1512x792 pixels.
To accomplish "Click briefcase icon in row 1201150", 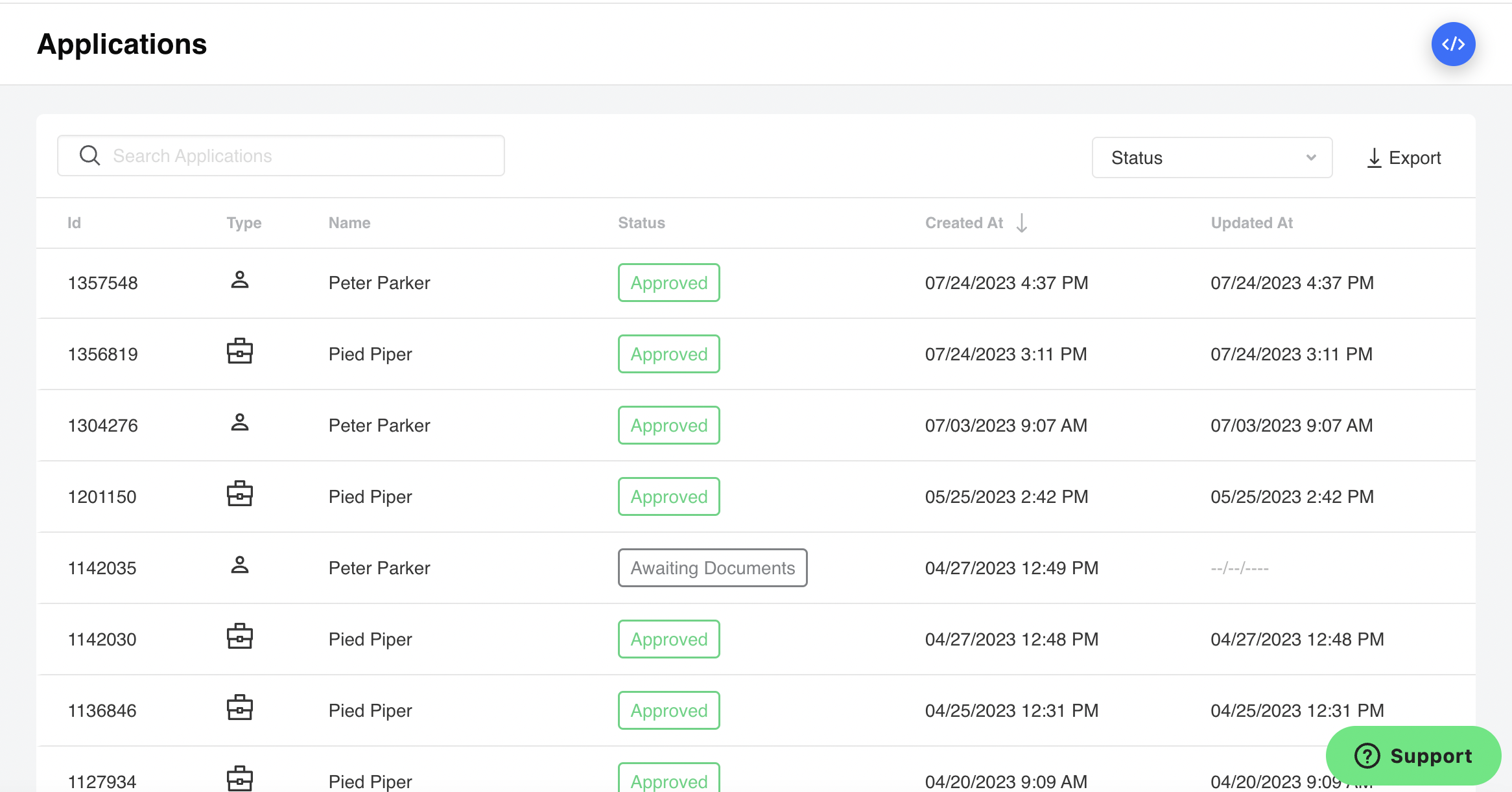I will click(x=240, y=494).
